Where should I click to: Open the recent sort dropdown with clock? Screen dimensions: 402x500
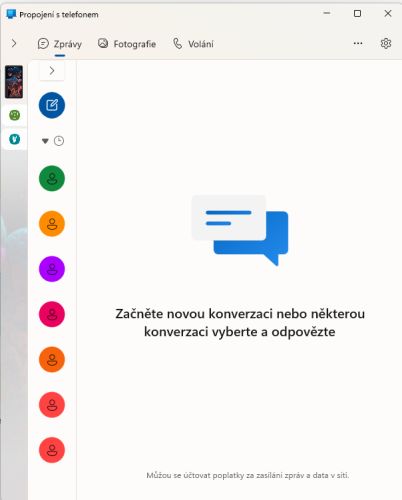(x=53, y=141)
